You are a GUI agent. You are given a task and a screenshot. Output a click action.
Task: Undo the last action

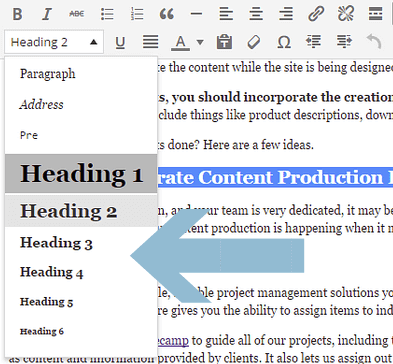pos(374,42)
